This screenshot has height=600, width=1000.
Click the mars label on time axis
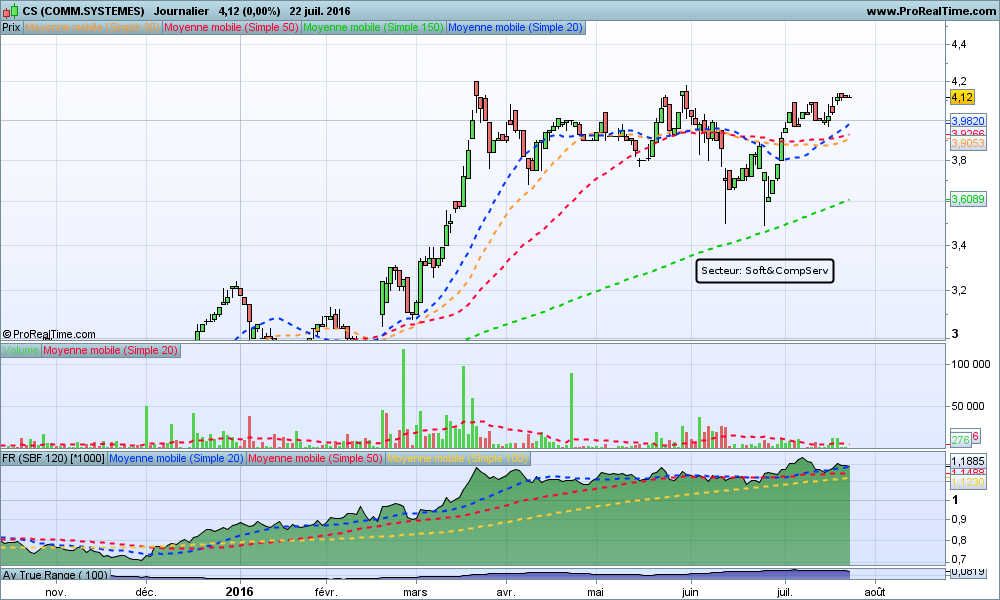[x=415, y=592]
